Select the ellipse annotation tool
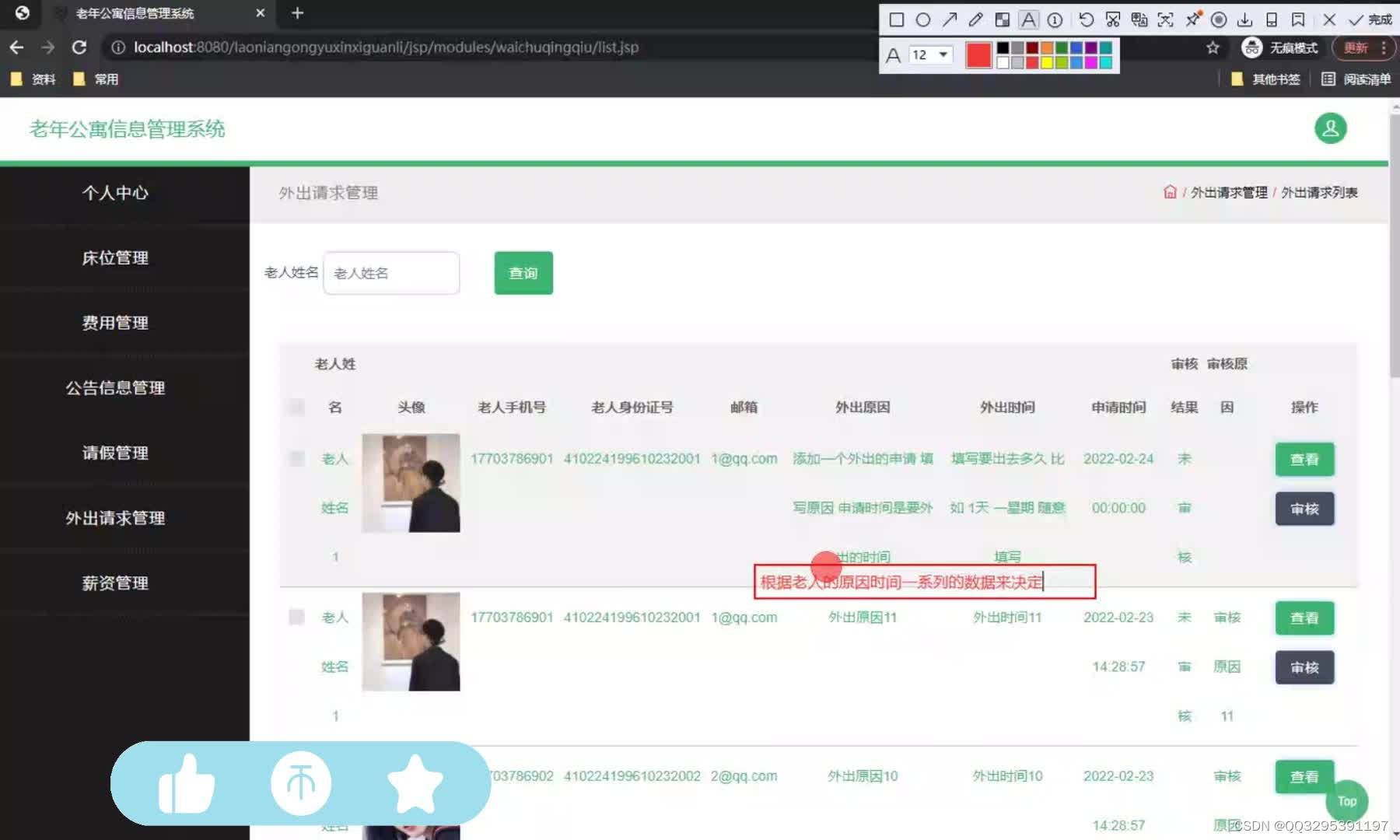 922,19
